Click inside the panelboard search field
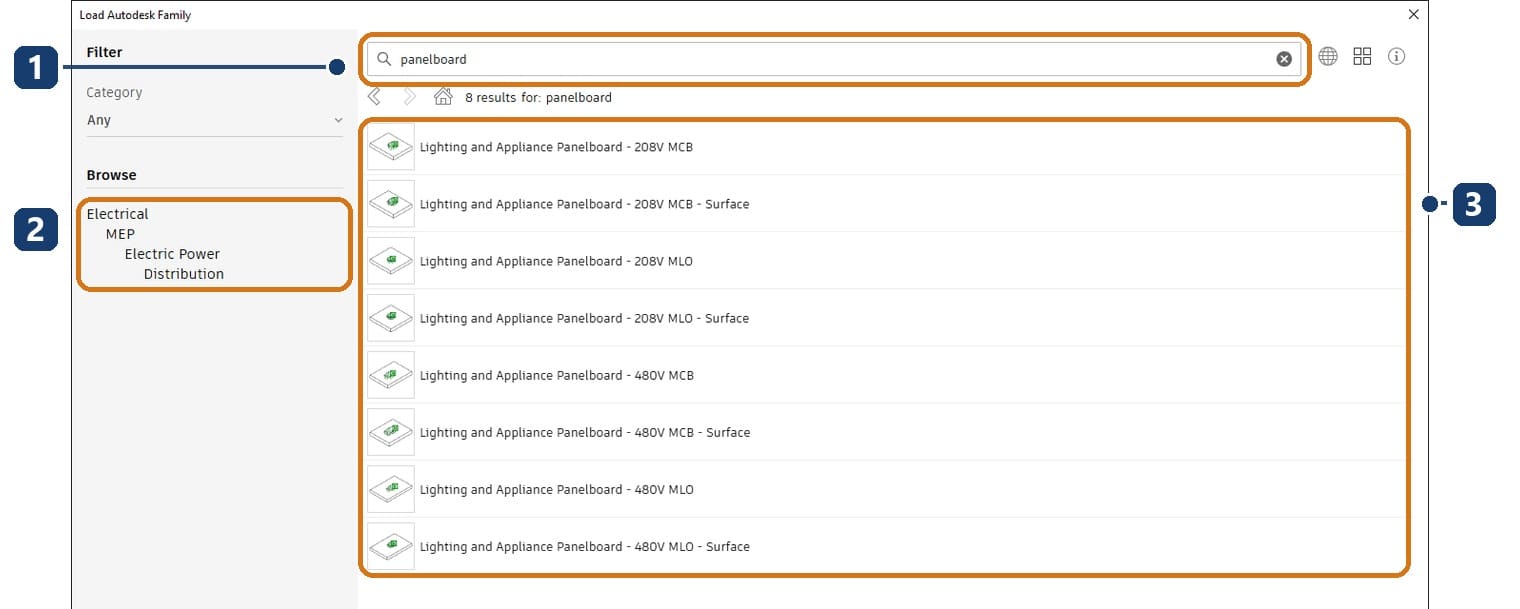Viewport: 1520px width, 609px height. [834, 59]
